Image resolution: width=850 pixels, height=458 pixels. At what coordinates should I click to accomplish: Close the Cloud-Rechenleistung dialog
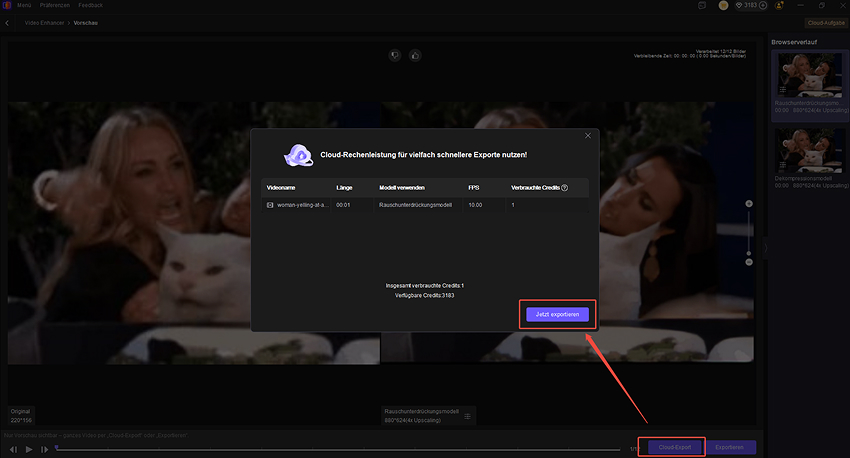588,135
